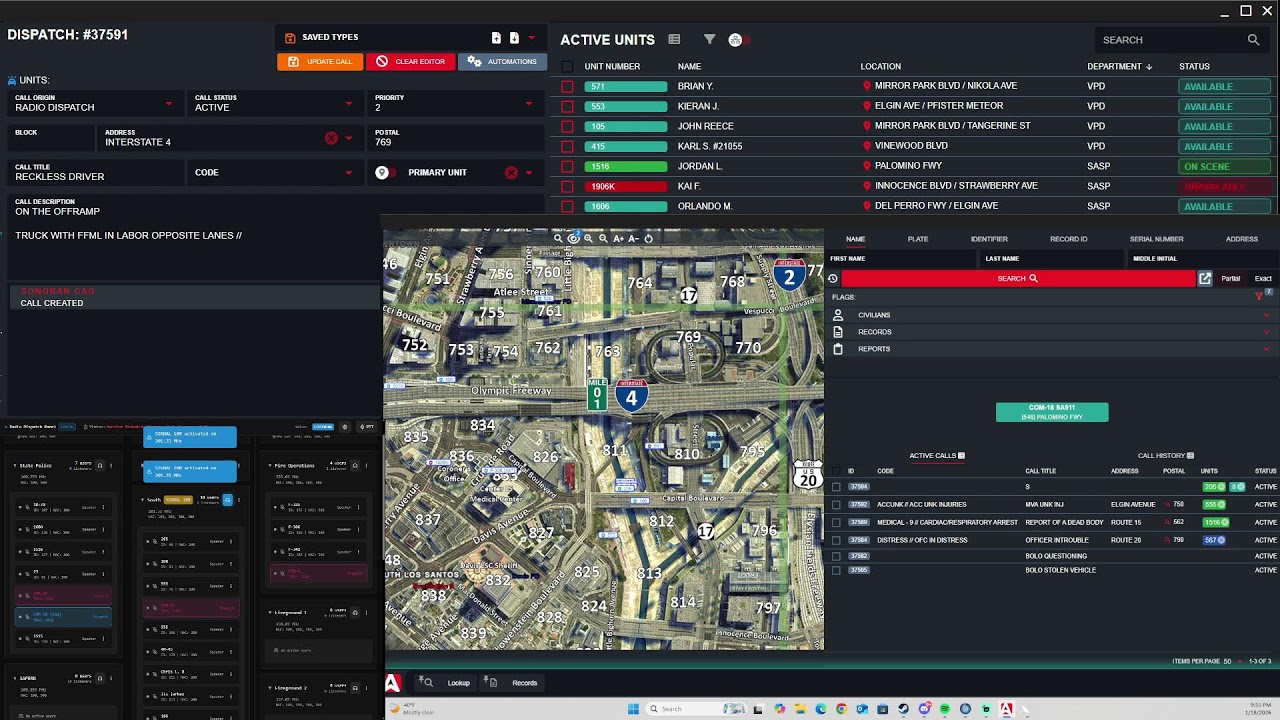The image size is (1280, 720).
Task: Select the Exact match option
Action: pos(1263,279)
